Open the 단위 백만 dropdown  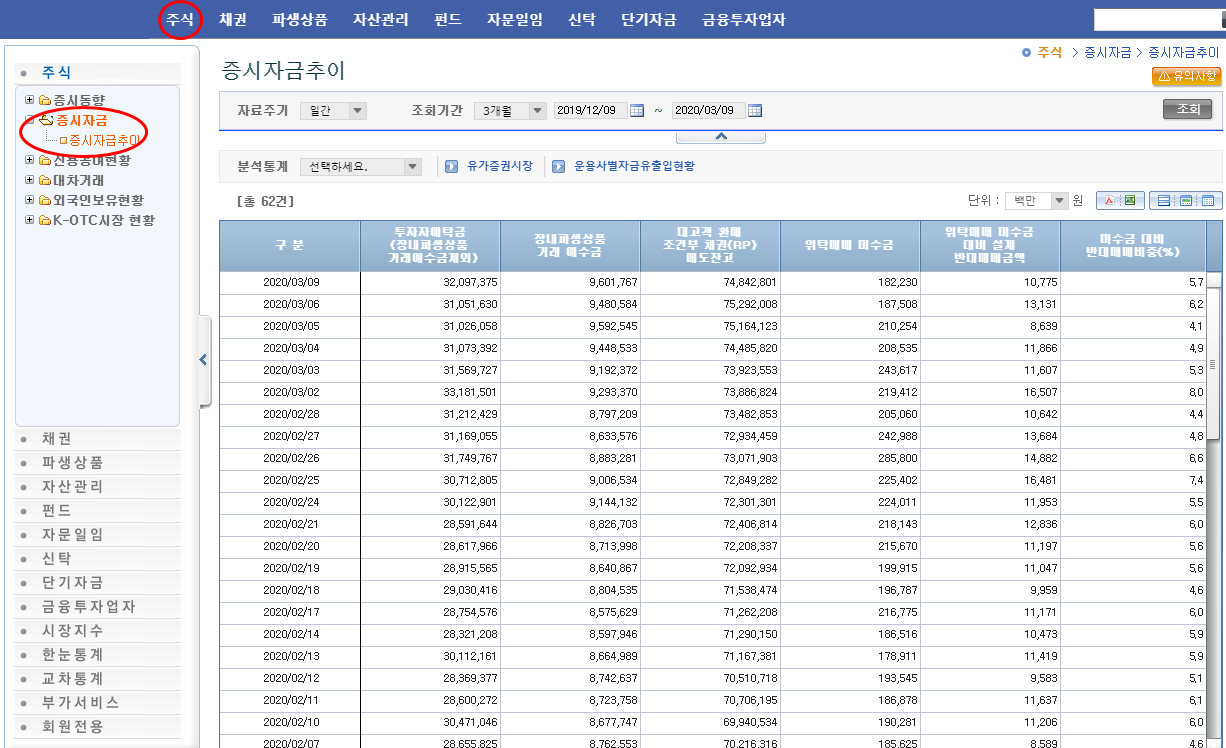[1037, 201]
